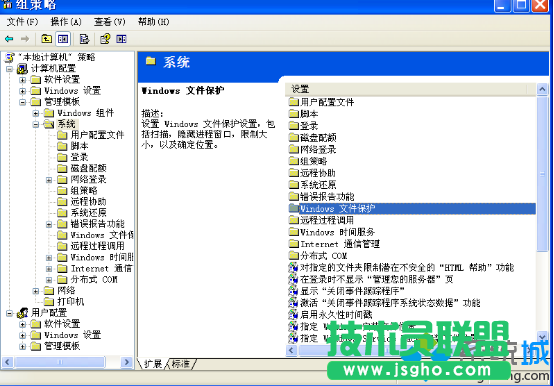554x386 pixels.
Task: Select Internet 通信管理 in the settings list
Action: pos(340,244)
